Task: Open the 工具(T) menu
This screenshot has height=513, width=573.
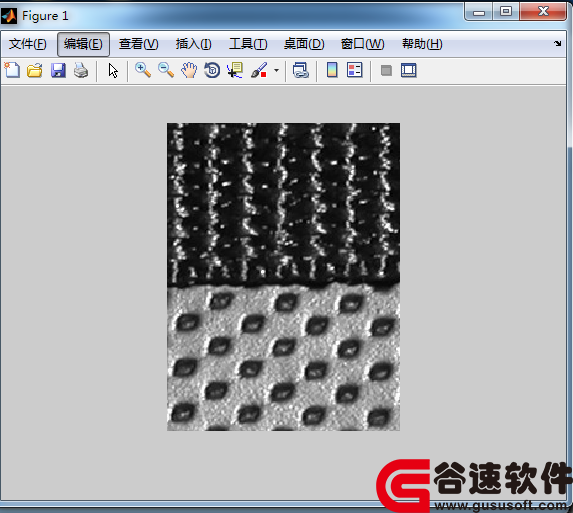Action: tap(248, 44)
